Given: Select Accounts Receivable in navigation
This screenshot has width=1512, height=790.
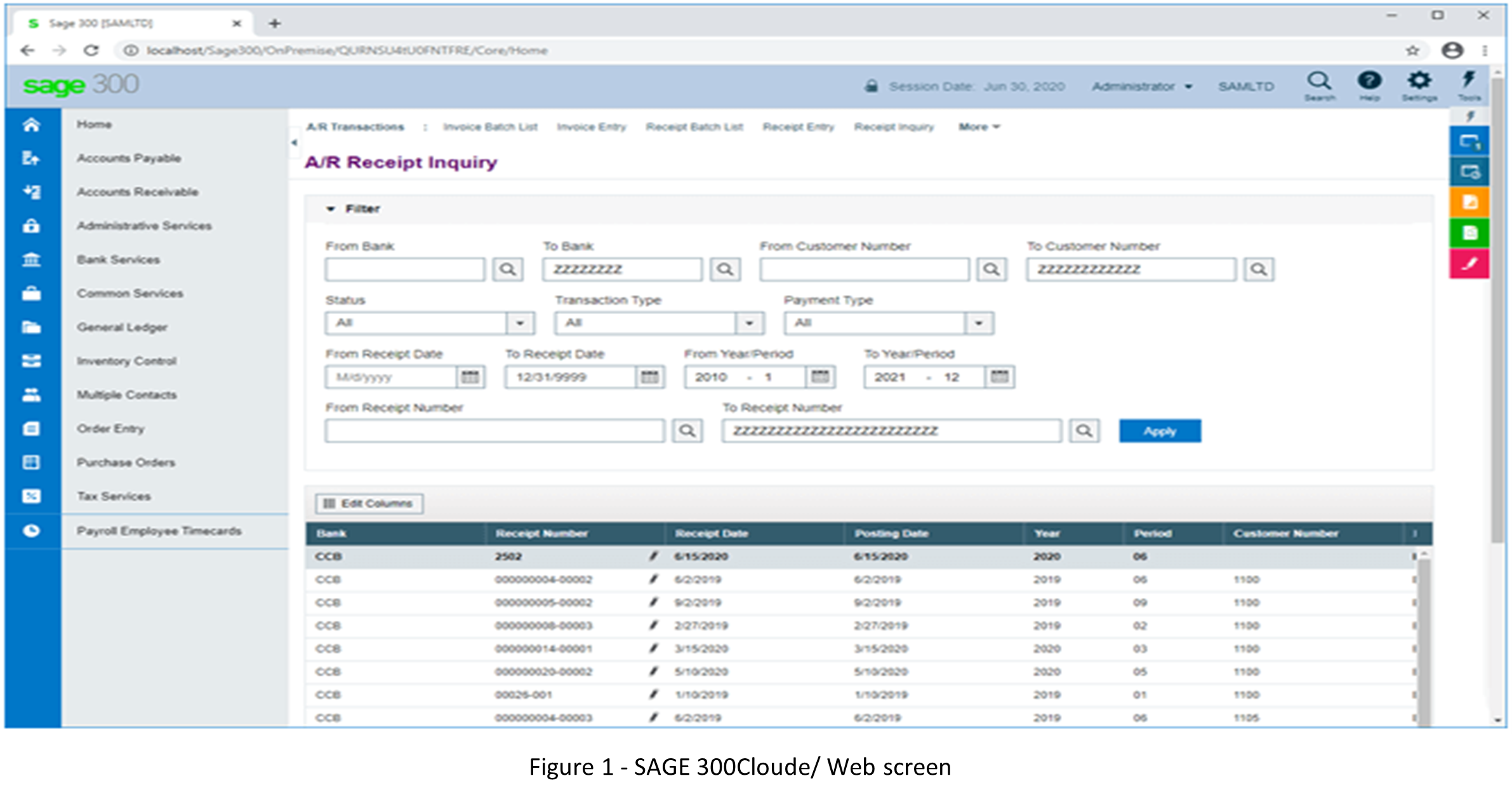Looking at the screenshot, I should pos(138,192).
